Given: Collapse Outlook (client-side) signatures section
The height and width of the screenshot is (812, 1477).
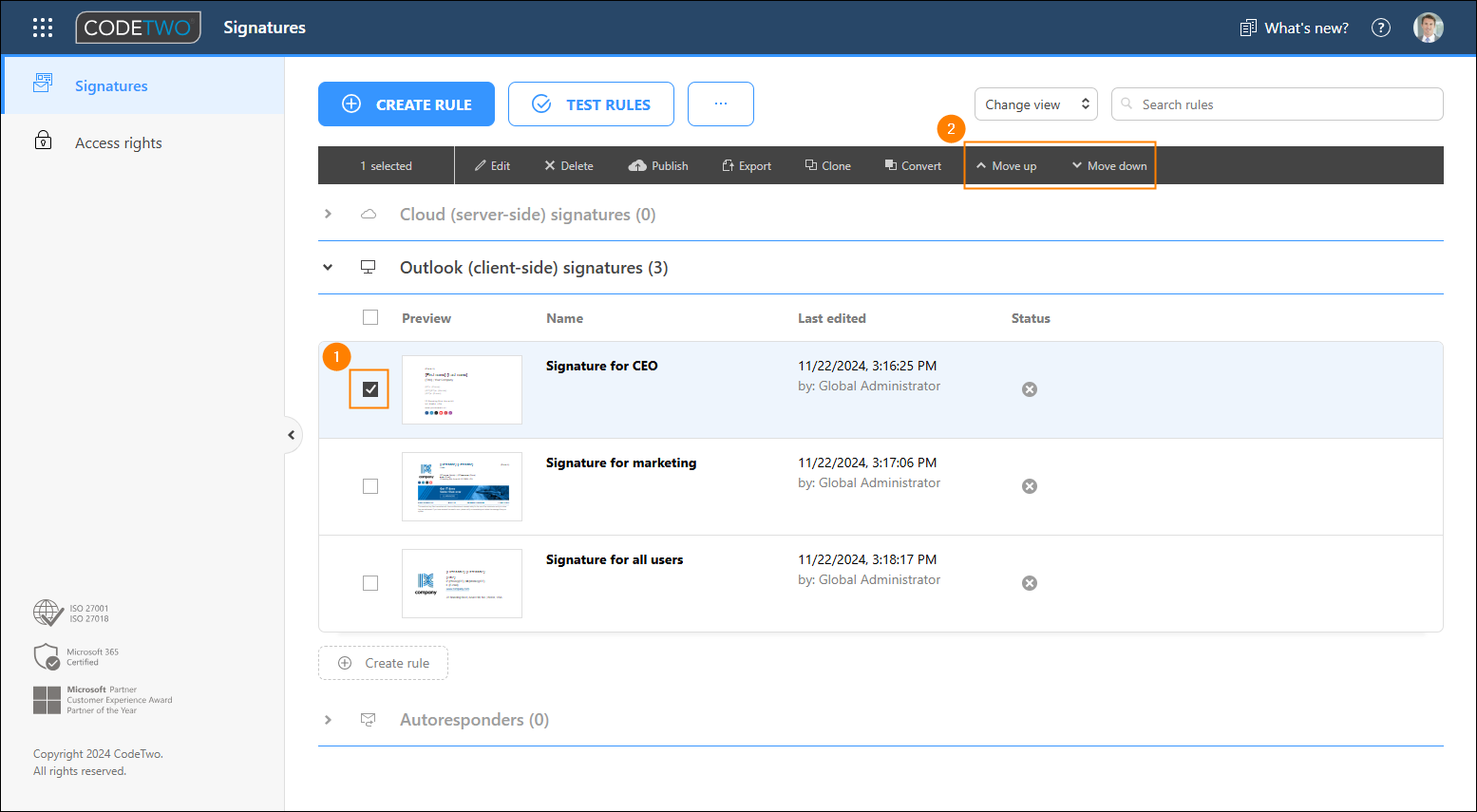Looking at the screenshot, I should 328,268.
